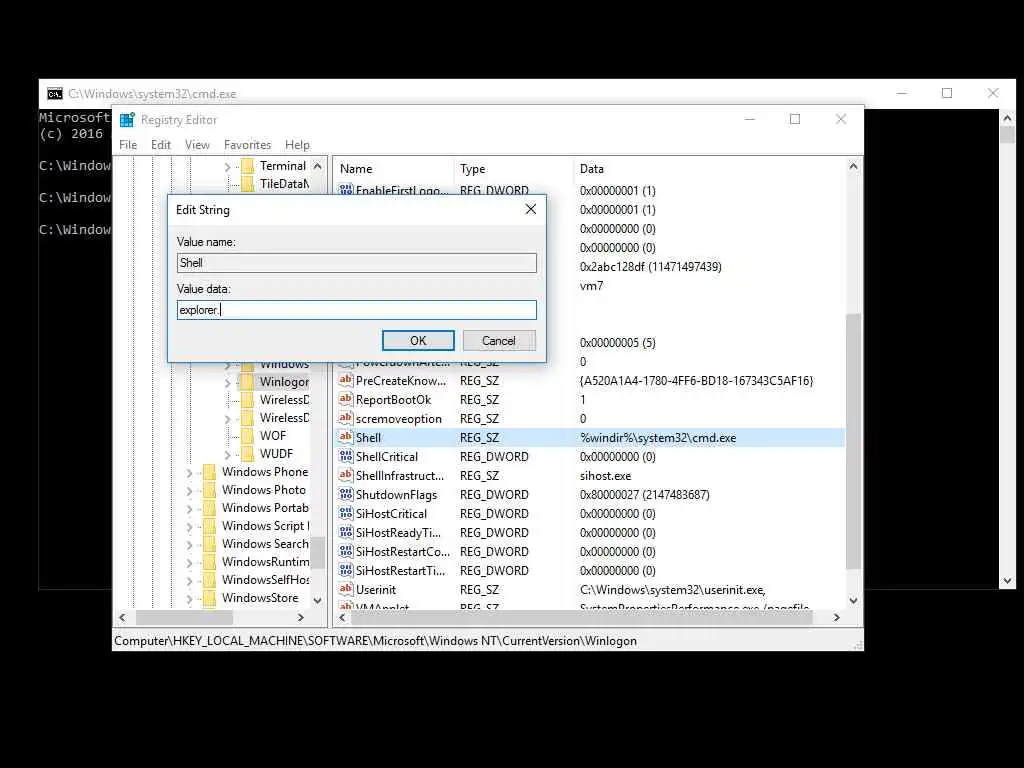1024x768 pixels.
Task: Click tree pane scroll right arrow
Action: 300,617
